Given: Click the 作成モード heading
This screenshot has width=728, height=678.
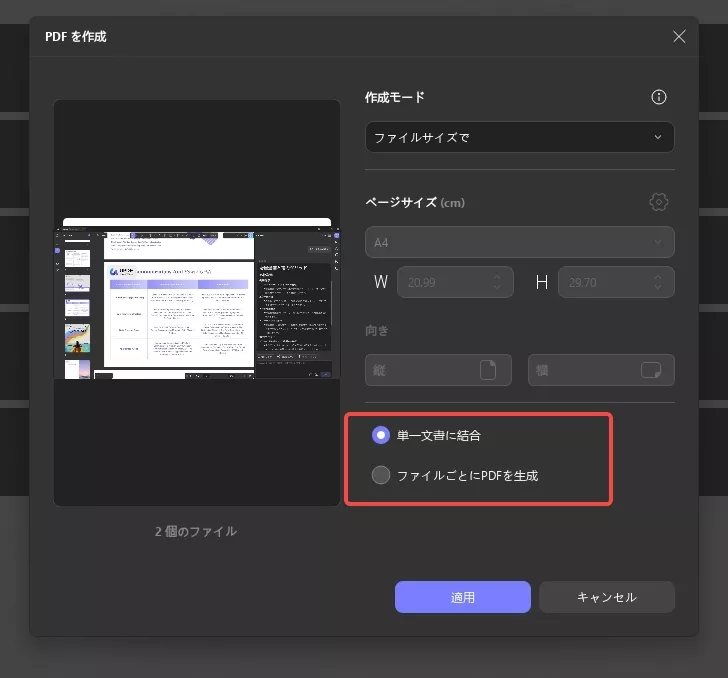Looking at the screenshot, I should (394, 98).
